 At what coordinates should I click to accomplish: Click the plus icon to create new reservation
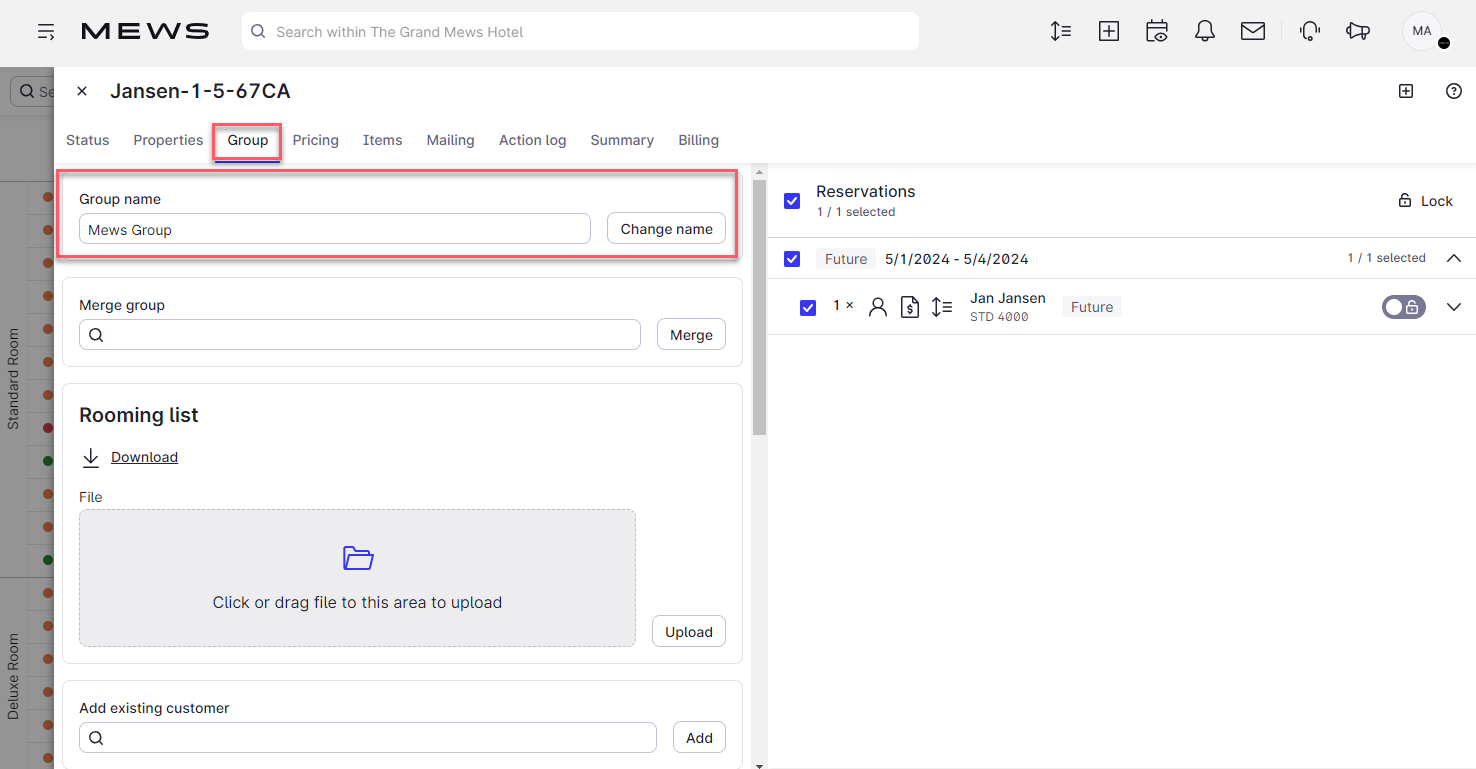click(1108, 31)
